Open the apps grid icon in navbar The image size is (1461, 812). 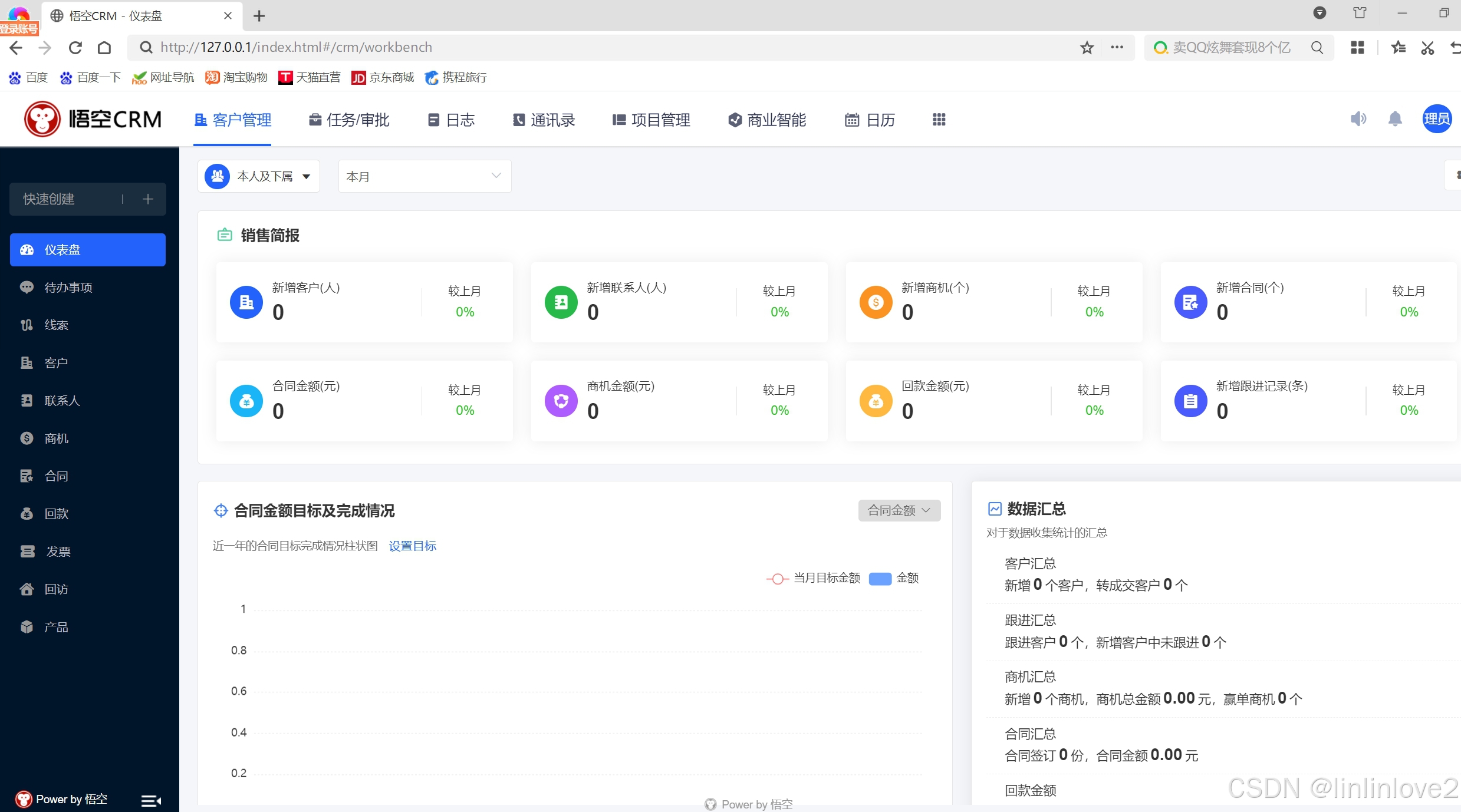(939, 120)
